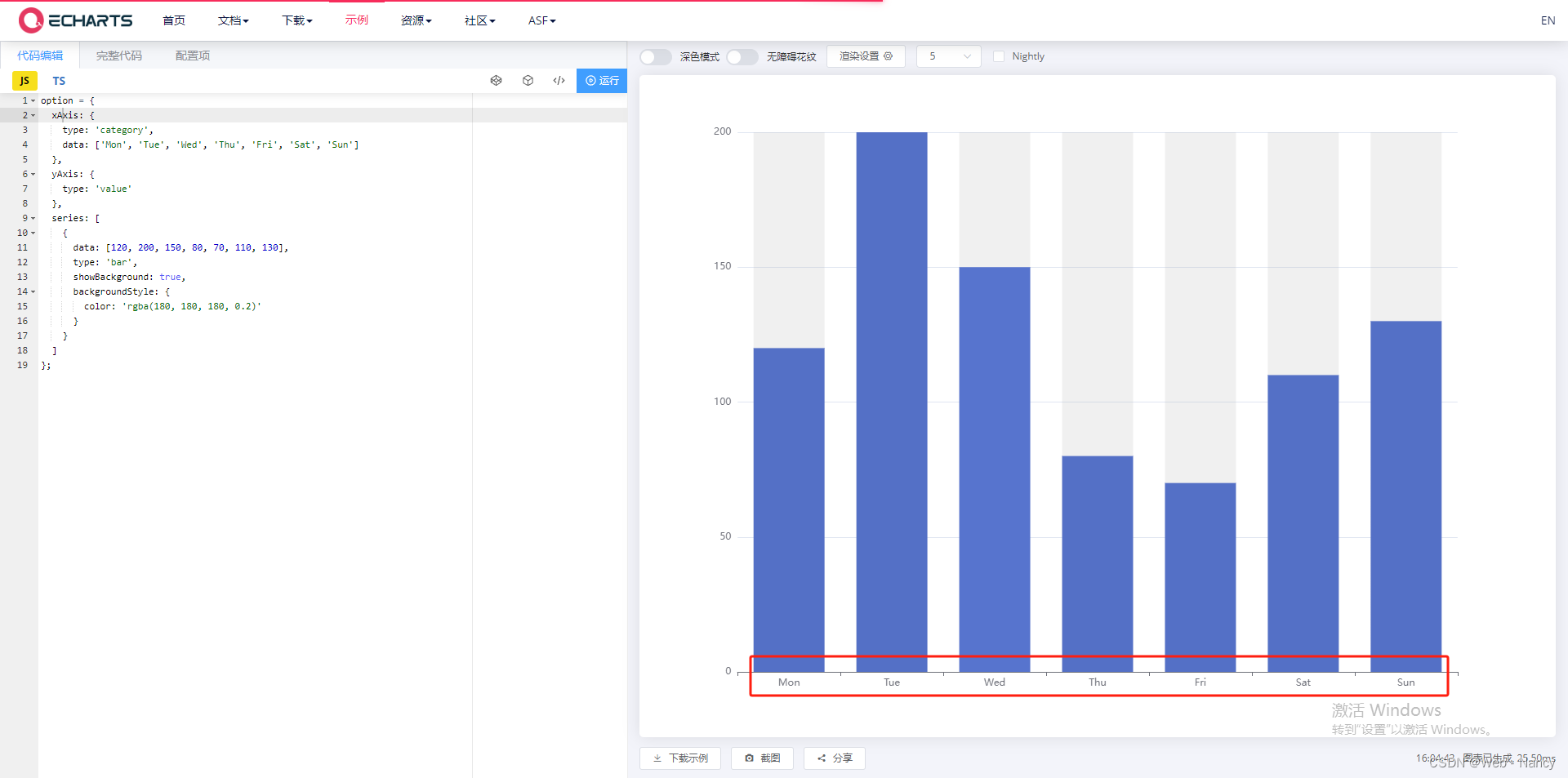Viewport: 1568px width, 778px height.
Task: Click the 截图 screenshot camera button
Action: (x=761, y=758)
